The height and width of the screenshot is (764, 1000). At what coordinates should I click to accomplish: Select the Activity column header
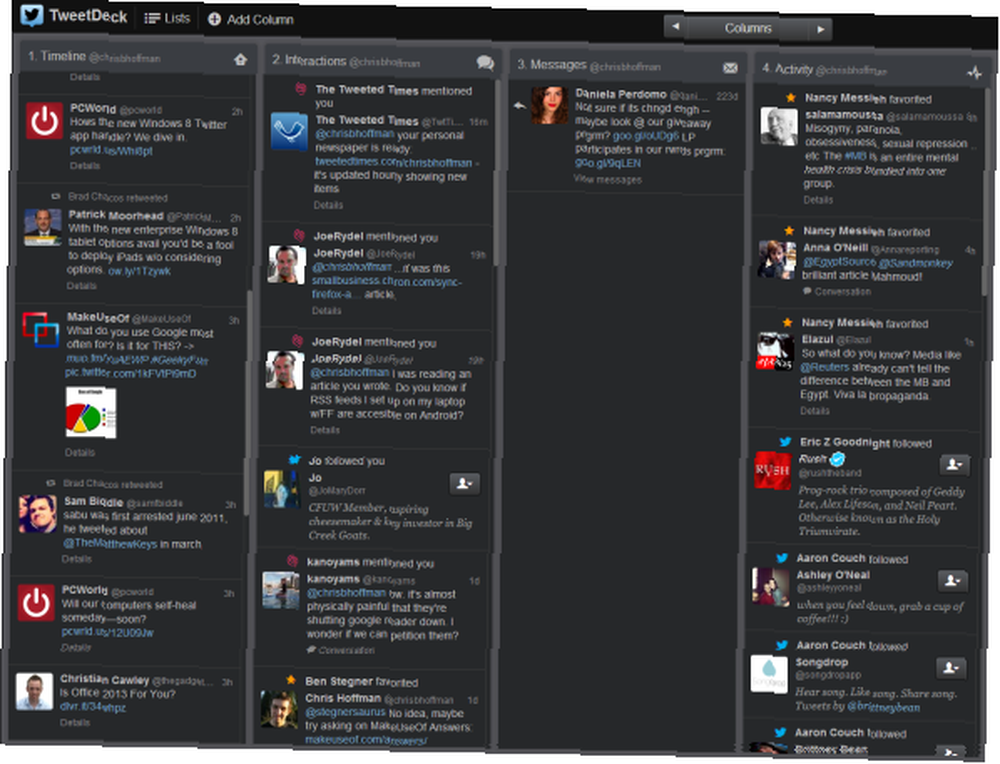(872, 70)
